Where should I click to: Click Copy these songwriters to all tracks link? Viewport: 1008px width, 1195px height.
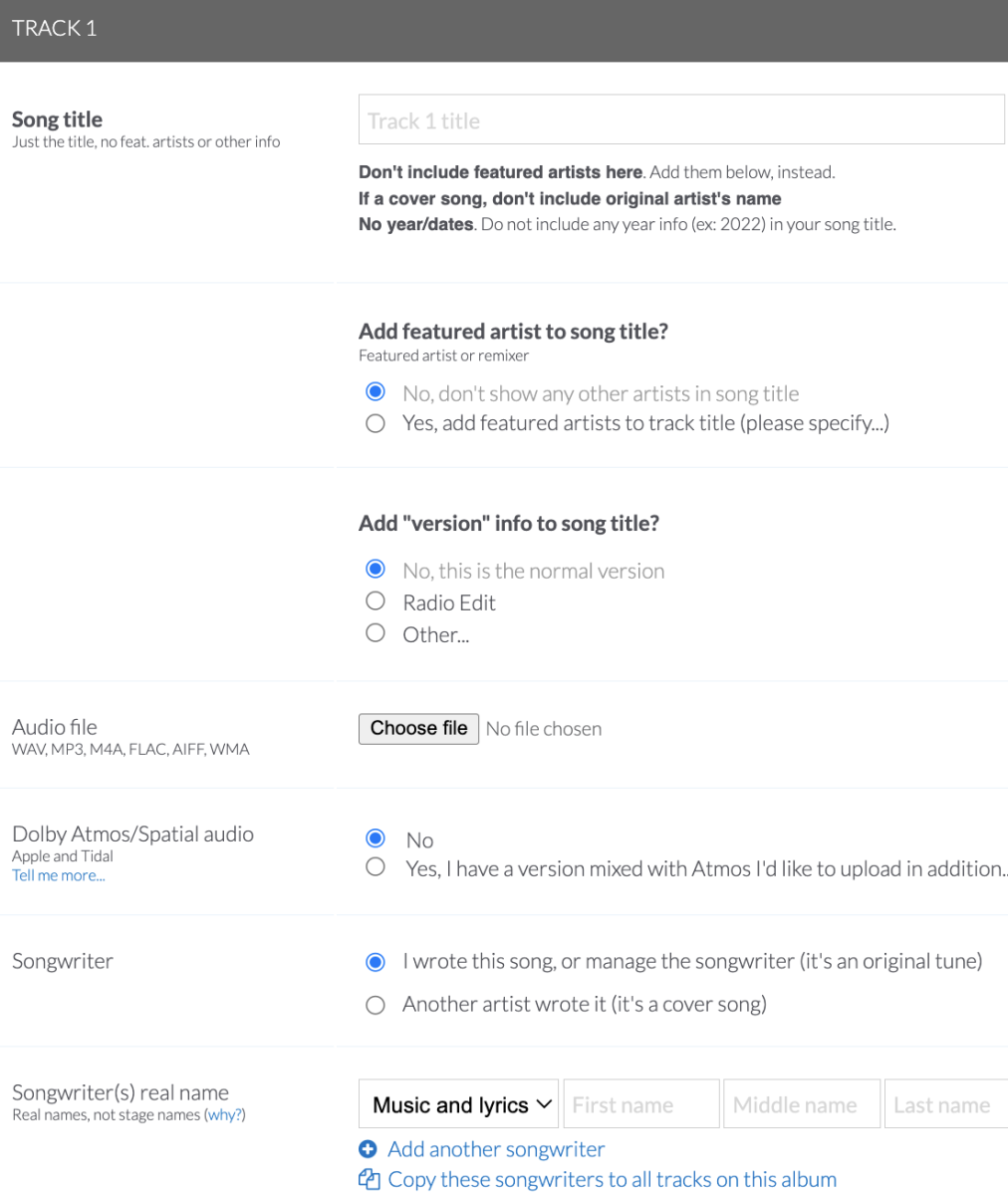(613, 1180)
